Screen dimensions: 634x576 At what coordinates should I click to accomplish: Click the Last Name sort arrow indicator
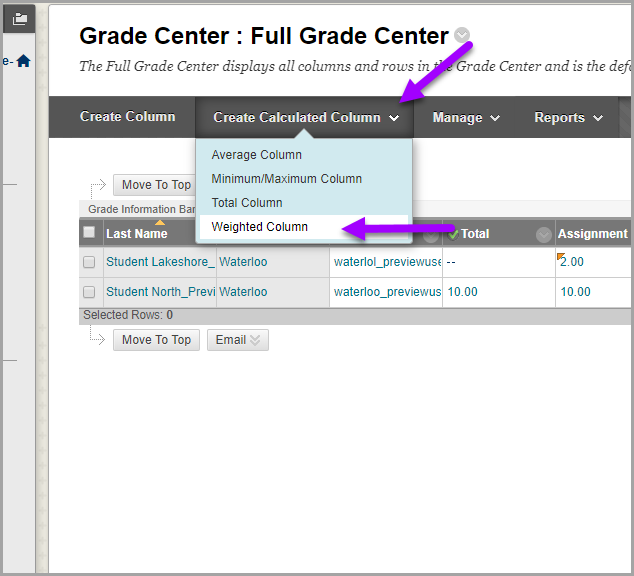click(159, 222)
